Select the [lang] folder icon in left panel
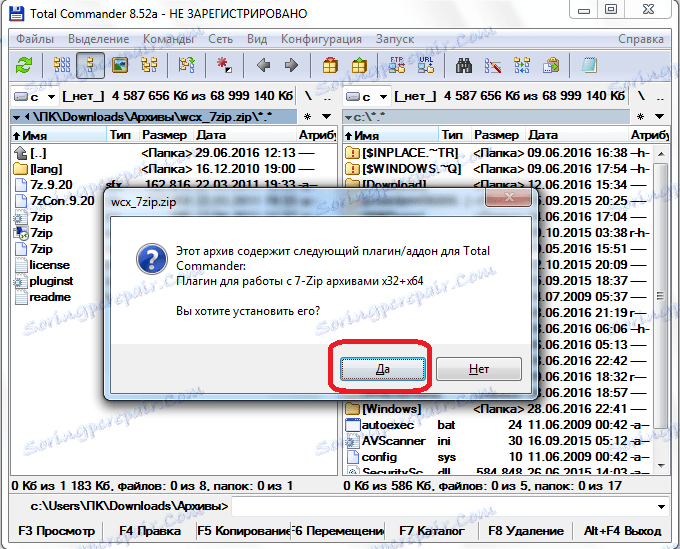Viewport: 680px width, 549px height. click(20, 169)
